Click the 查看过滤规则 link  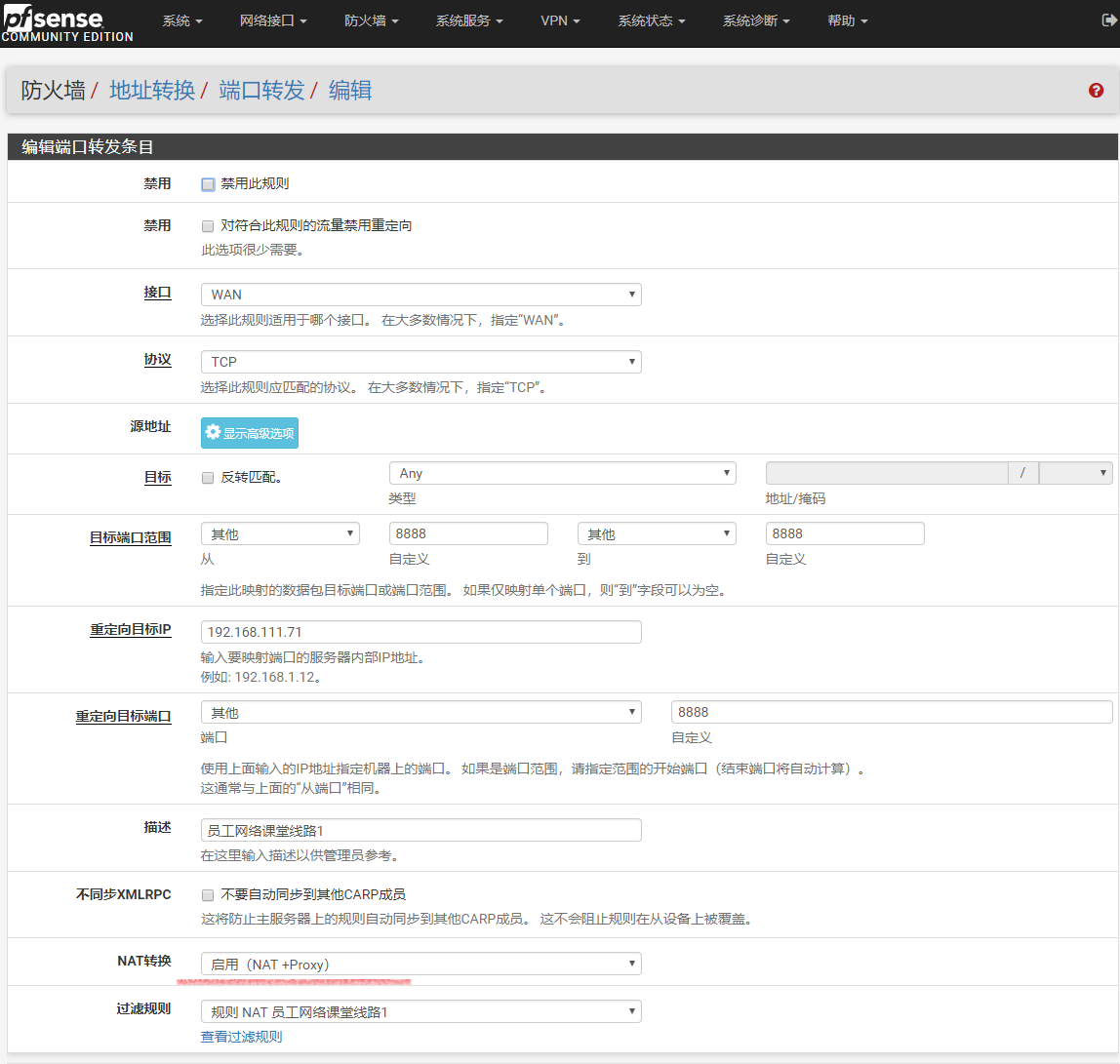[241, 1036]
